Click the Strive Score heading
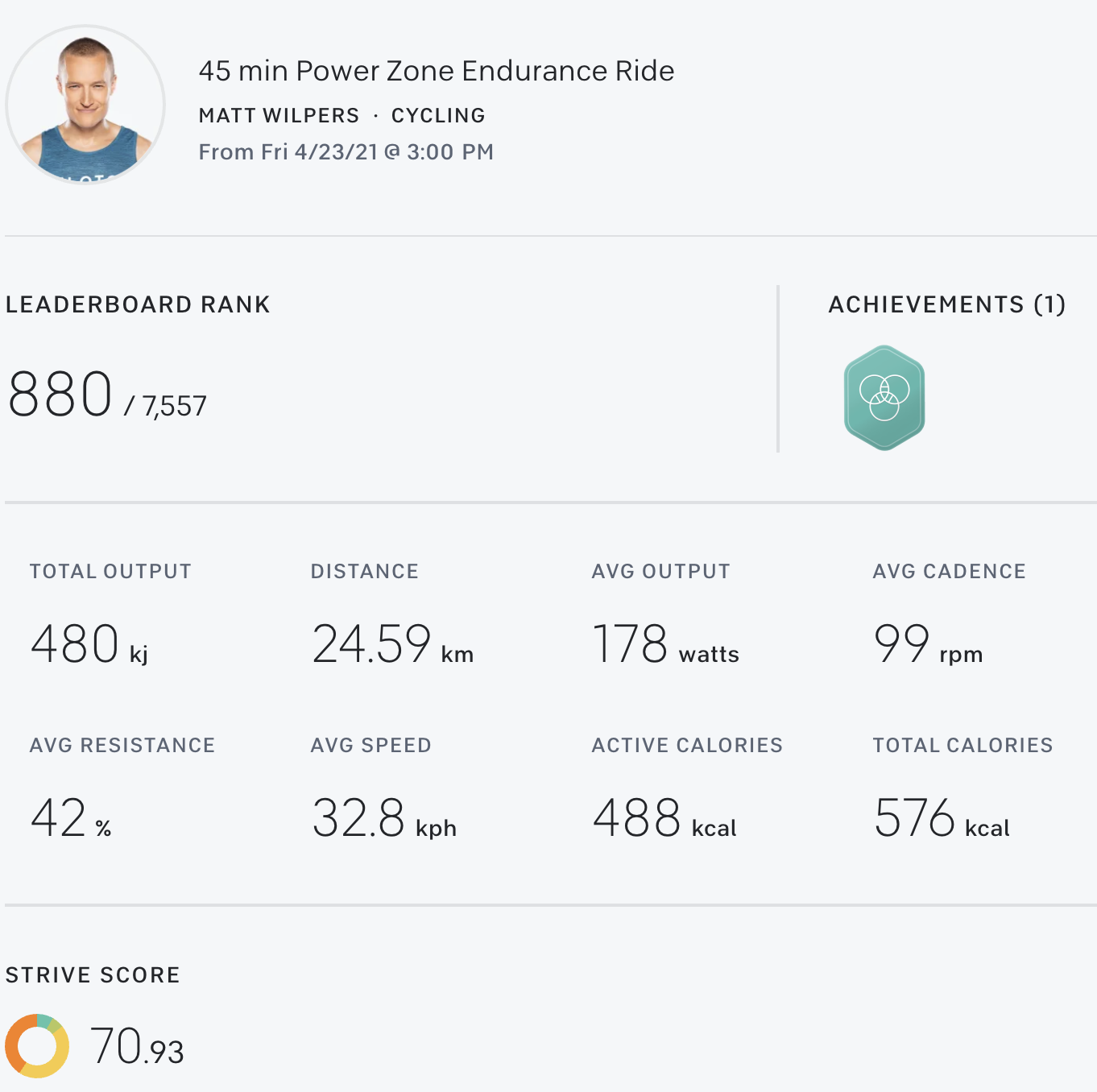This screenshot has width=1097, height=1092. click(93, 975)
